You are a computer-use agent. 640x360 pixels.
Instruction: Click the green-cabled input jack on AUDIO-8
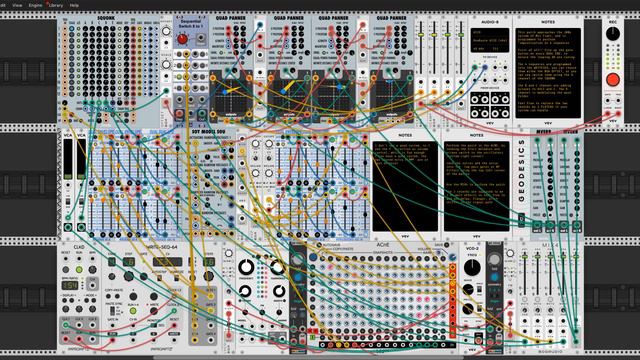[475, 67]
